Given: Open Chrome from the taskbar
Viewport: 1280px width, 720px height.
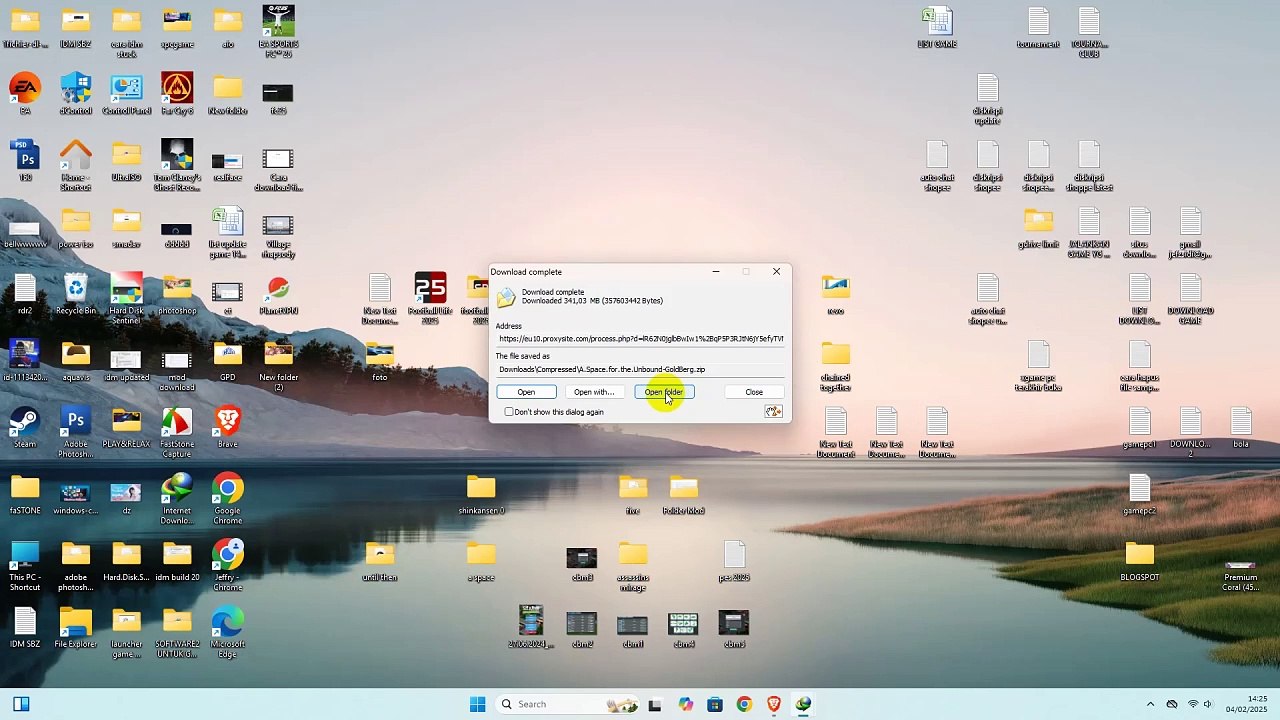Looking at the screenshot, I should click(744, 704).
